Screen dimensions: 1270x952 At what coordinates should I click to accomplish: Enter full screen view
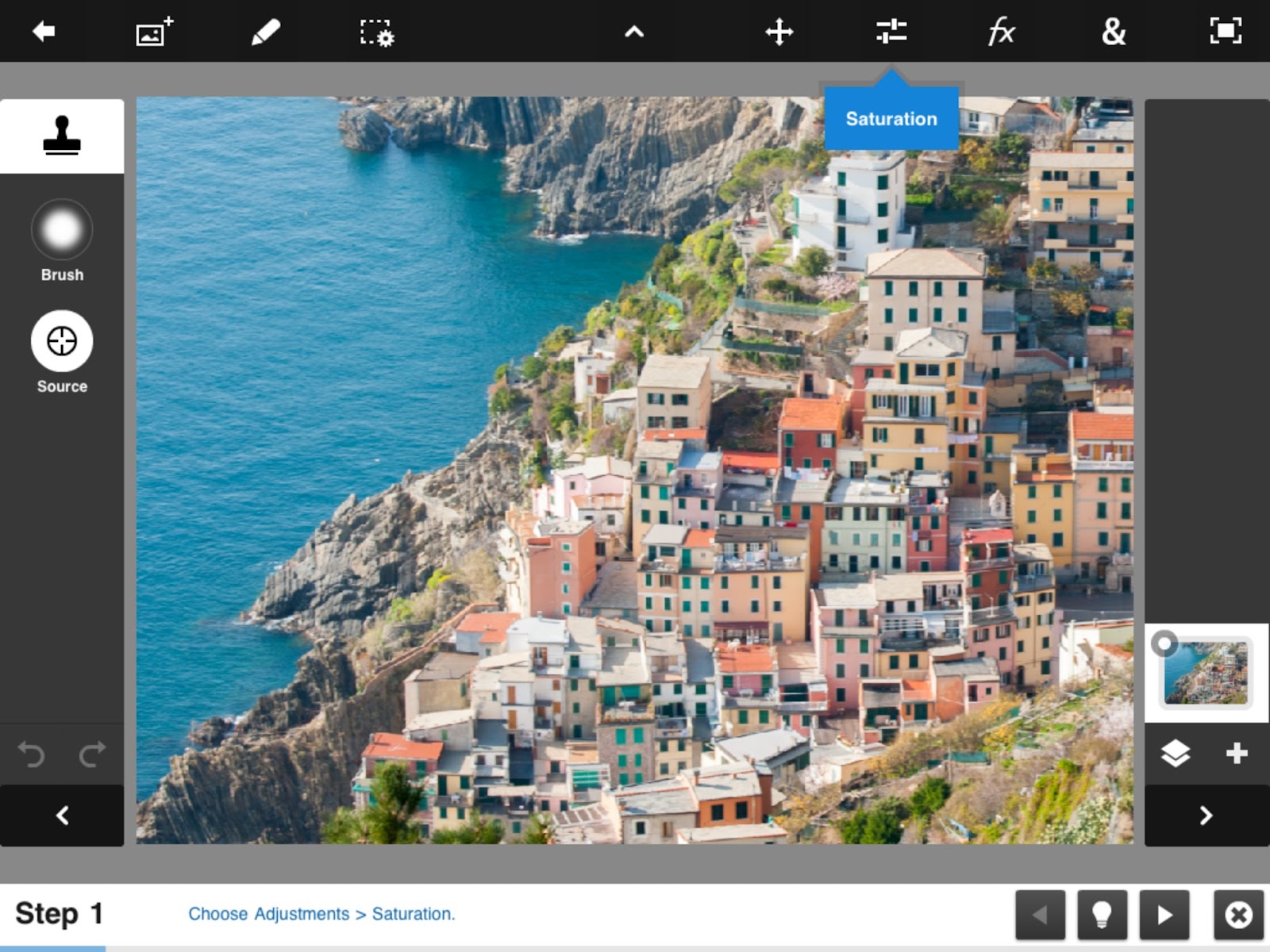tap(1226, 31)
